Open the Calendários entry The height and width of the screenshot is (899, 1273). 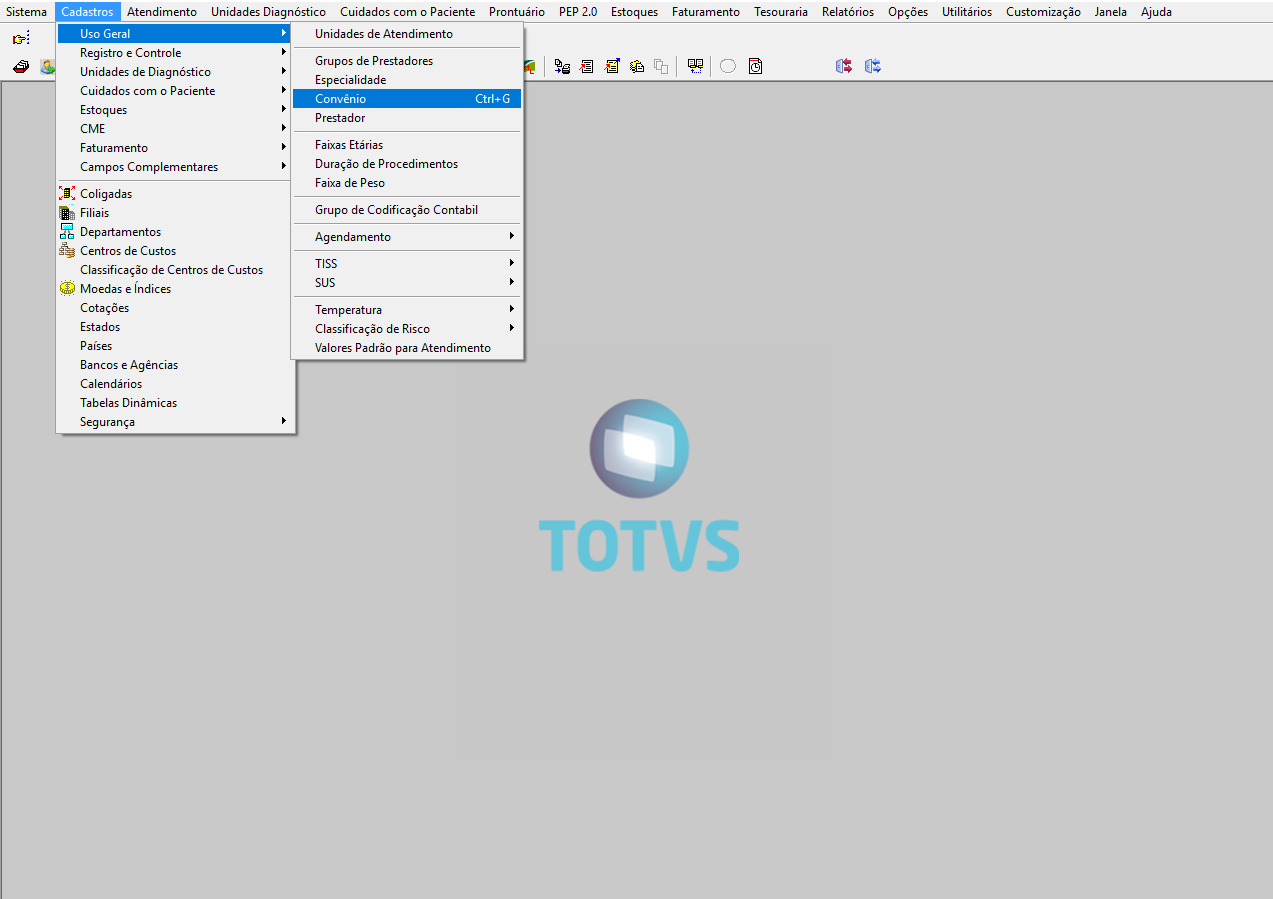pyautogui.click(x=175, y=384)
